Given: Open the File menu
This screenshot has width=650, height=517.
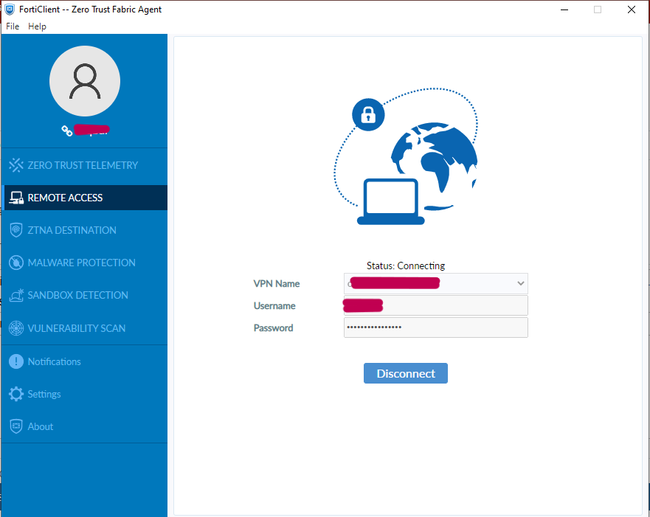Looking at the screenshot, I should (12, 27).
